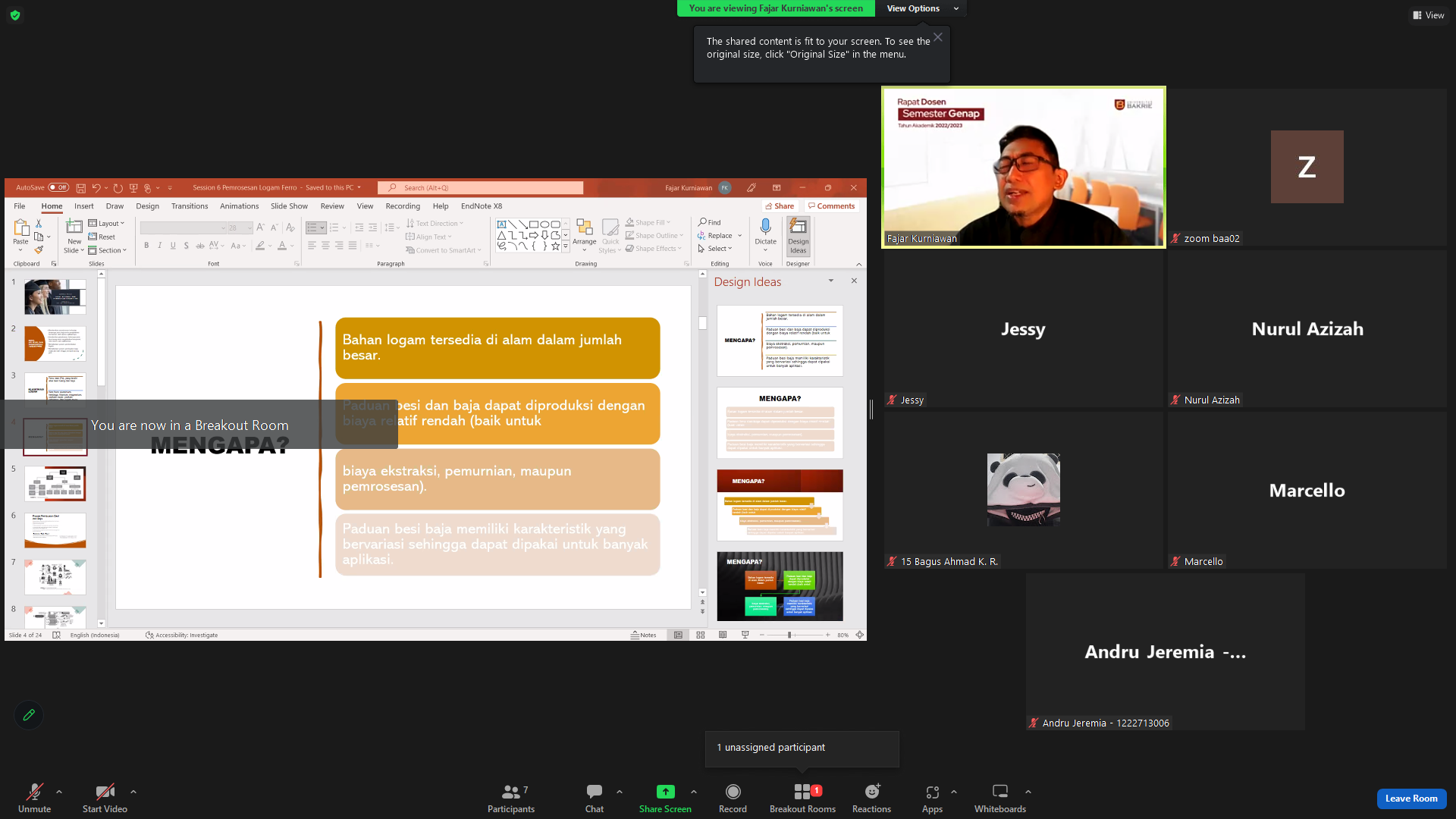Click the New Slide icon
Screen dimensions: 1456x819
pos(74,227)
